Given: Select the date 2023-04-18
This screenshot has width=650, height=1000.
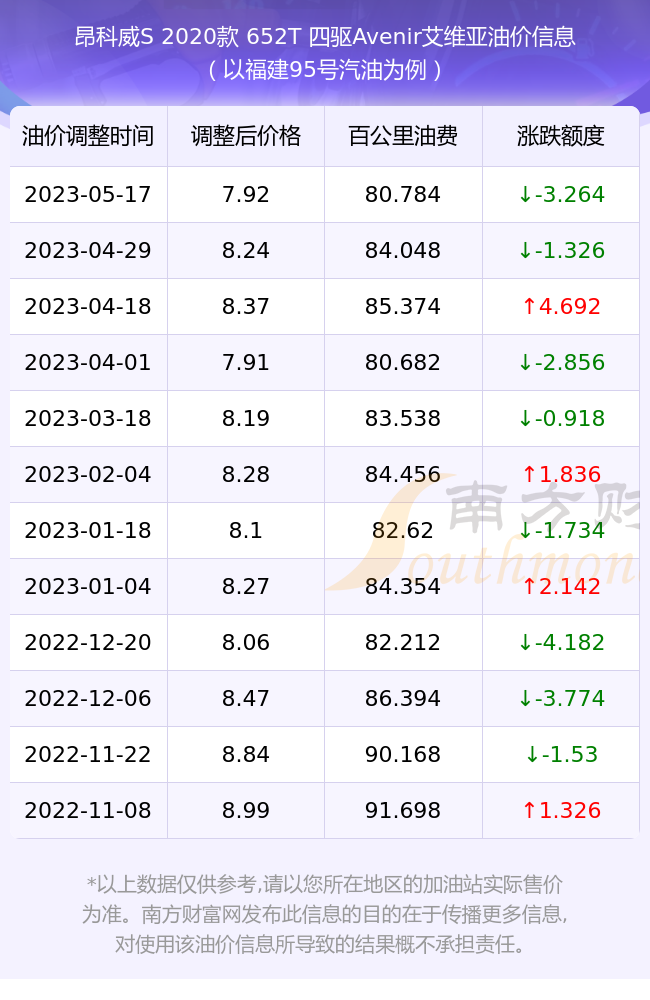Looking at the screenshot, I should tap(88, 307).
